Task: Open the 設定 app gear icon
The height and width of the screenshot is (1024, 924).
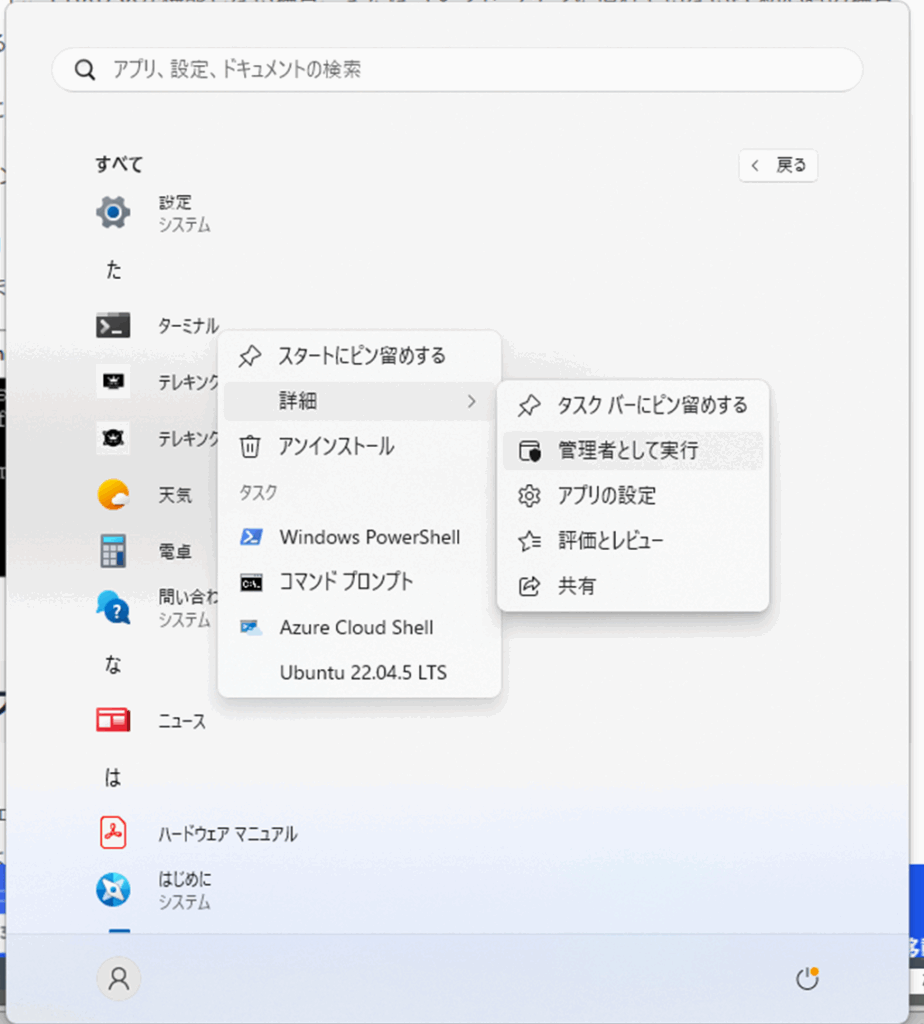Action: (x=113, y=212)
